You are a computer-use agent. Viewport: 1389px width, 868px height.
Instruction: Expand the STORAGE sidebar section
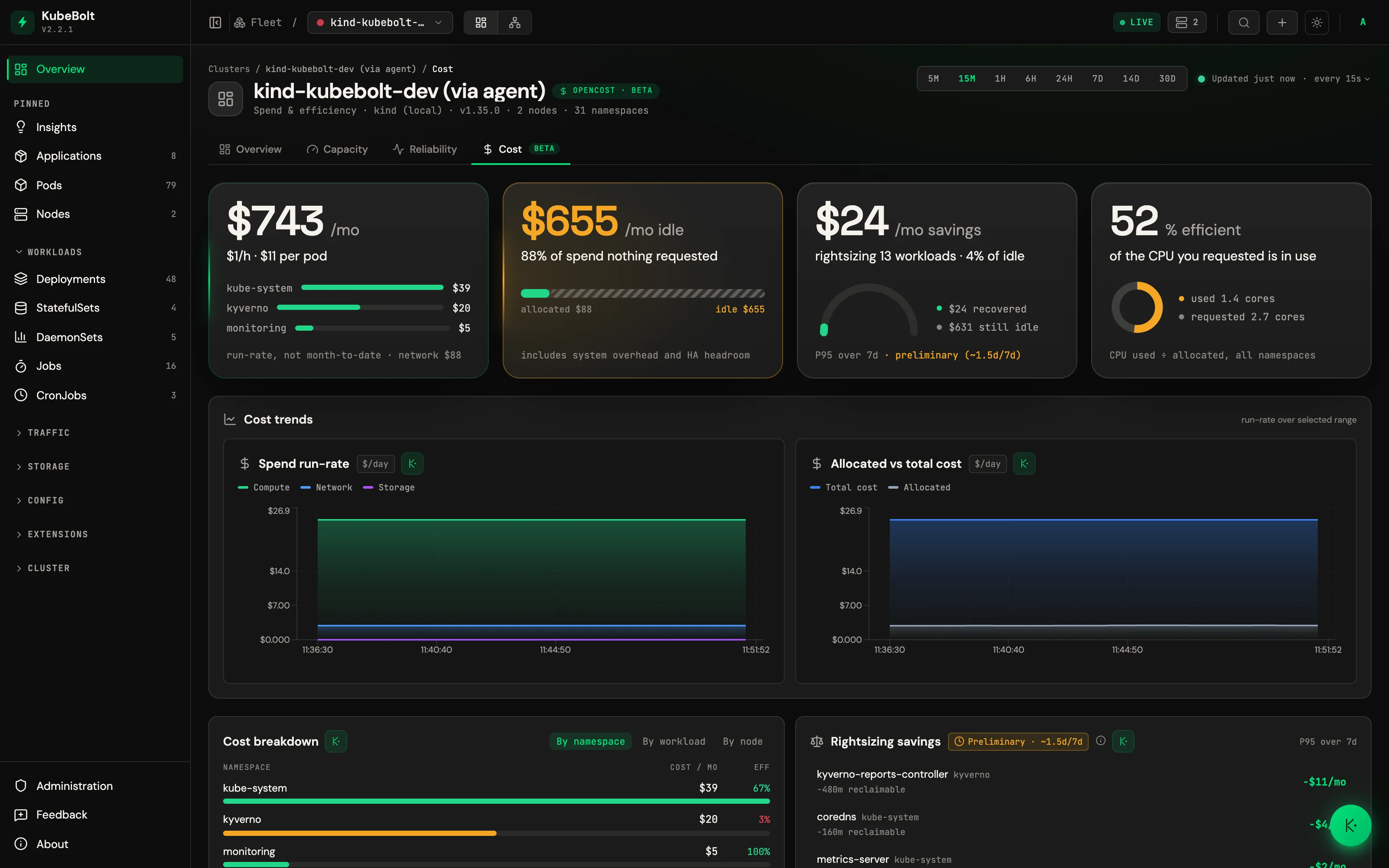pos(43,466)
